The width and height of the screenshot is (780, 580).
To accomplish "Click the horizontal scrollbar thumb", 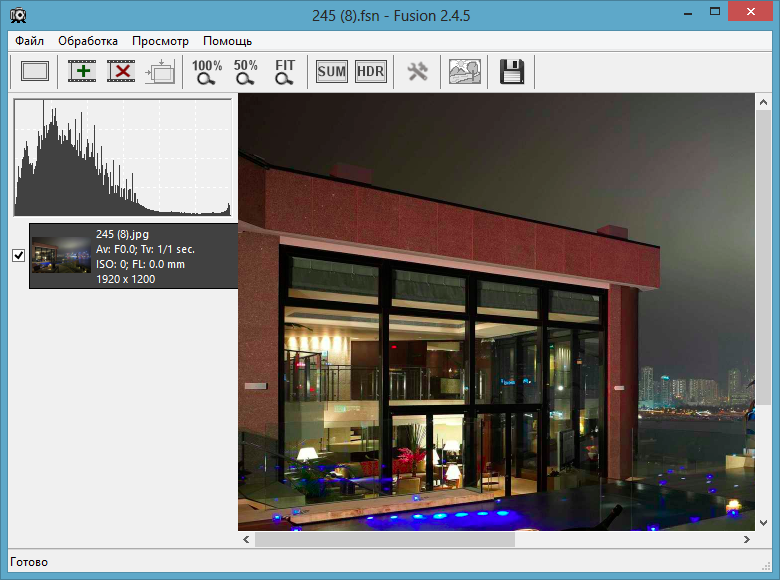I will 385,539.
